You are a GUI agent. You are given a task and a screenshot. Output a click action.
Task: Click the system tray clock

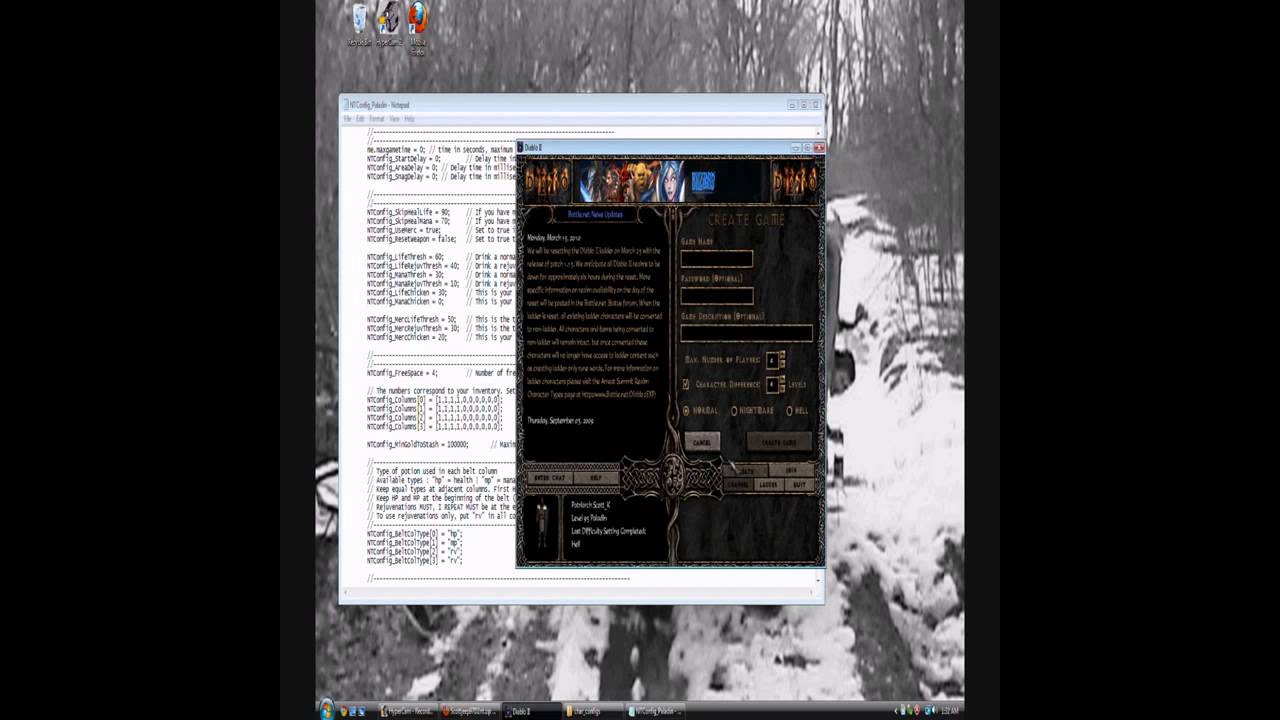pos(949,711)
